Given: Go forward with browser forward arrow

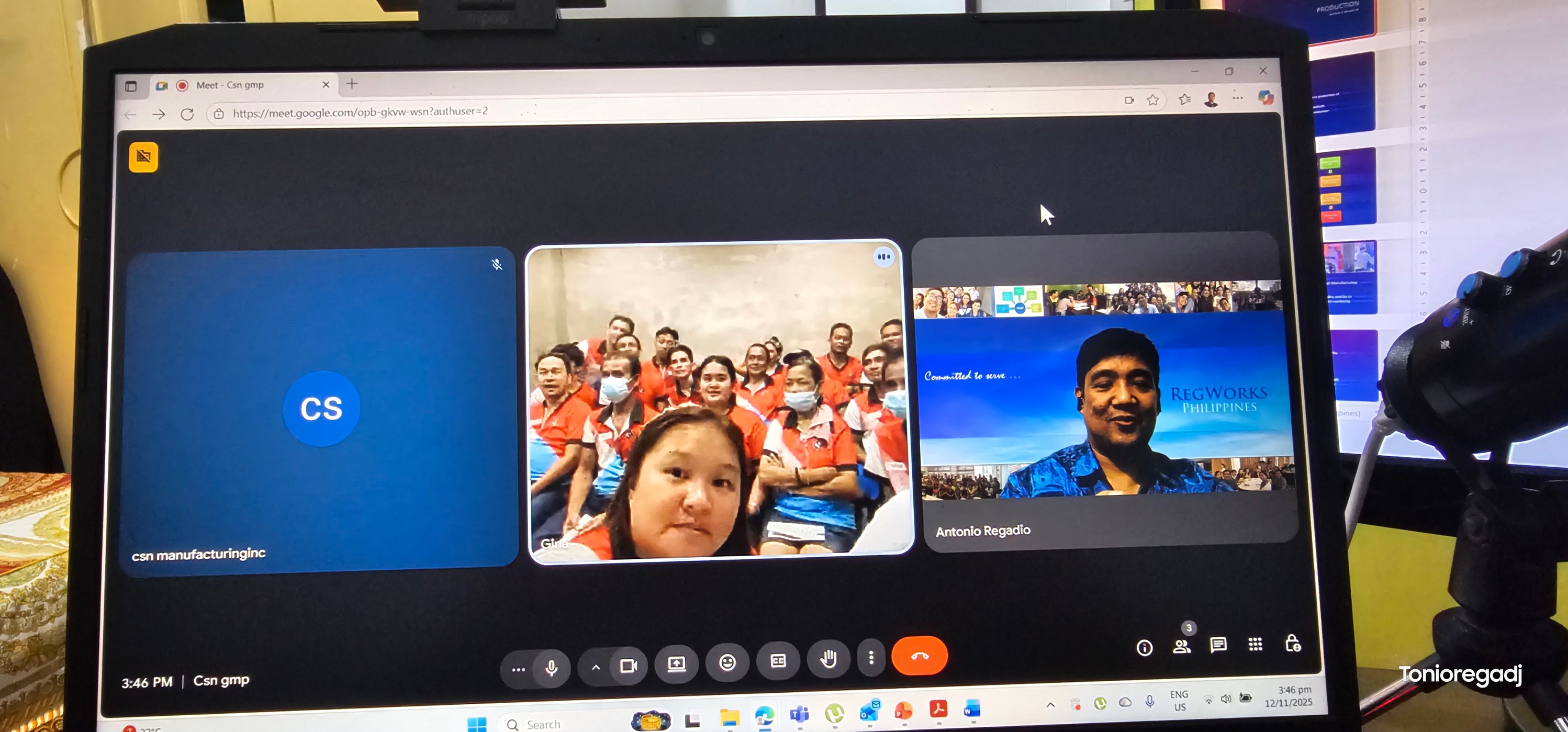Looking at the screenshot, I should 158,114.
